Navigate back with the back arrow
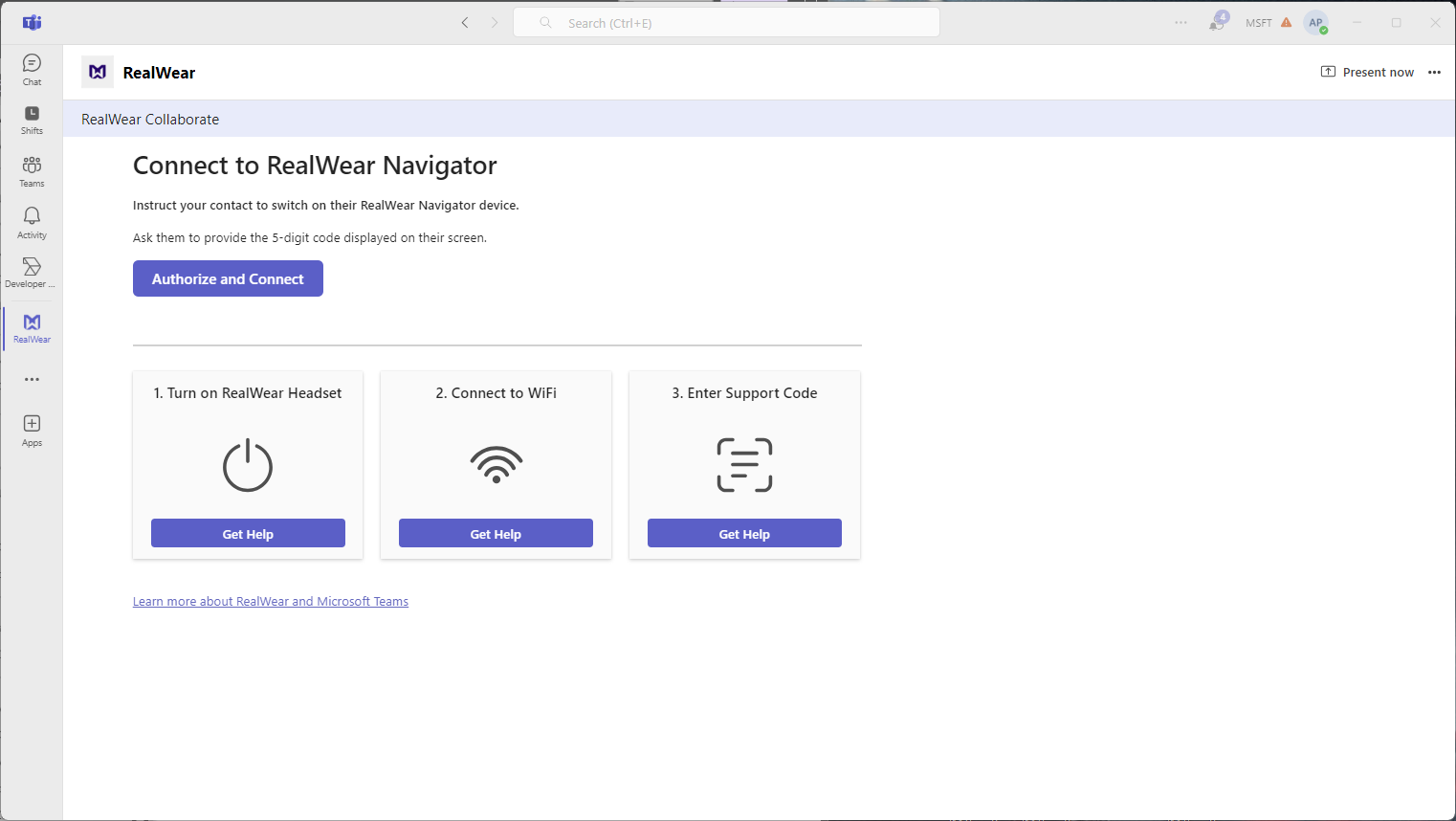The height and width of the screenshot is (821, 1456). pos(465,22)
